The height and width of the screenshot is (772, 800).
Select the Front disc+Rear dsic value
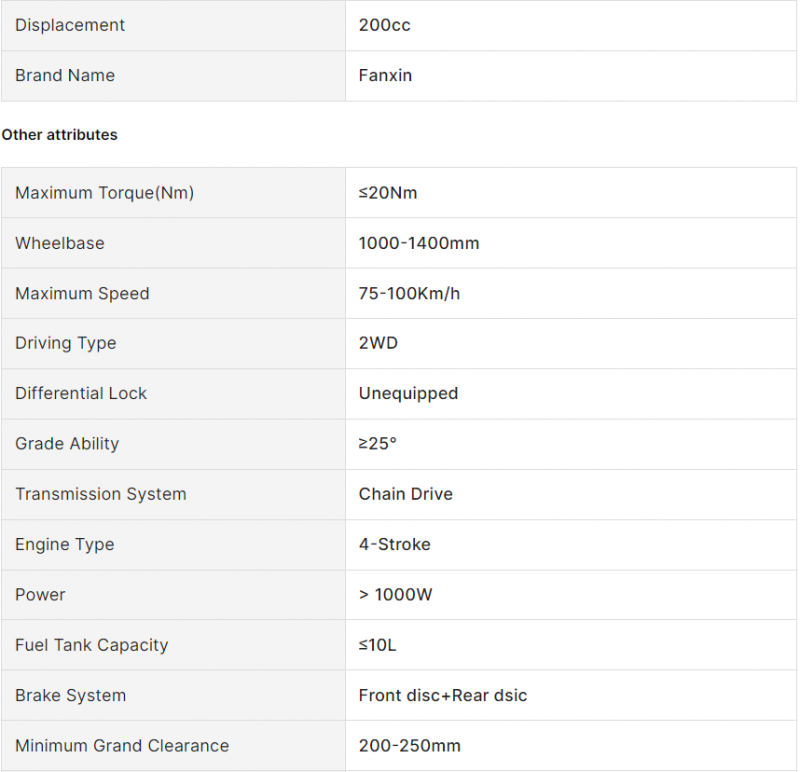click(x=443, y=695)
